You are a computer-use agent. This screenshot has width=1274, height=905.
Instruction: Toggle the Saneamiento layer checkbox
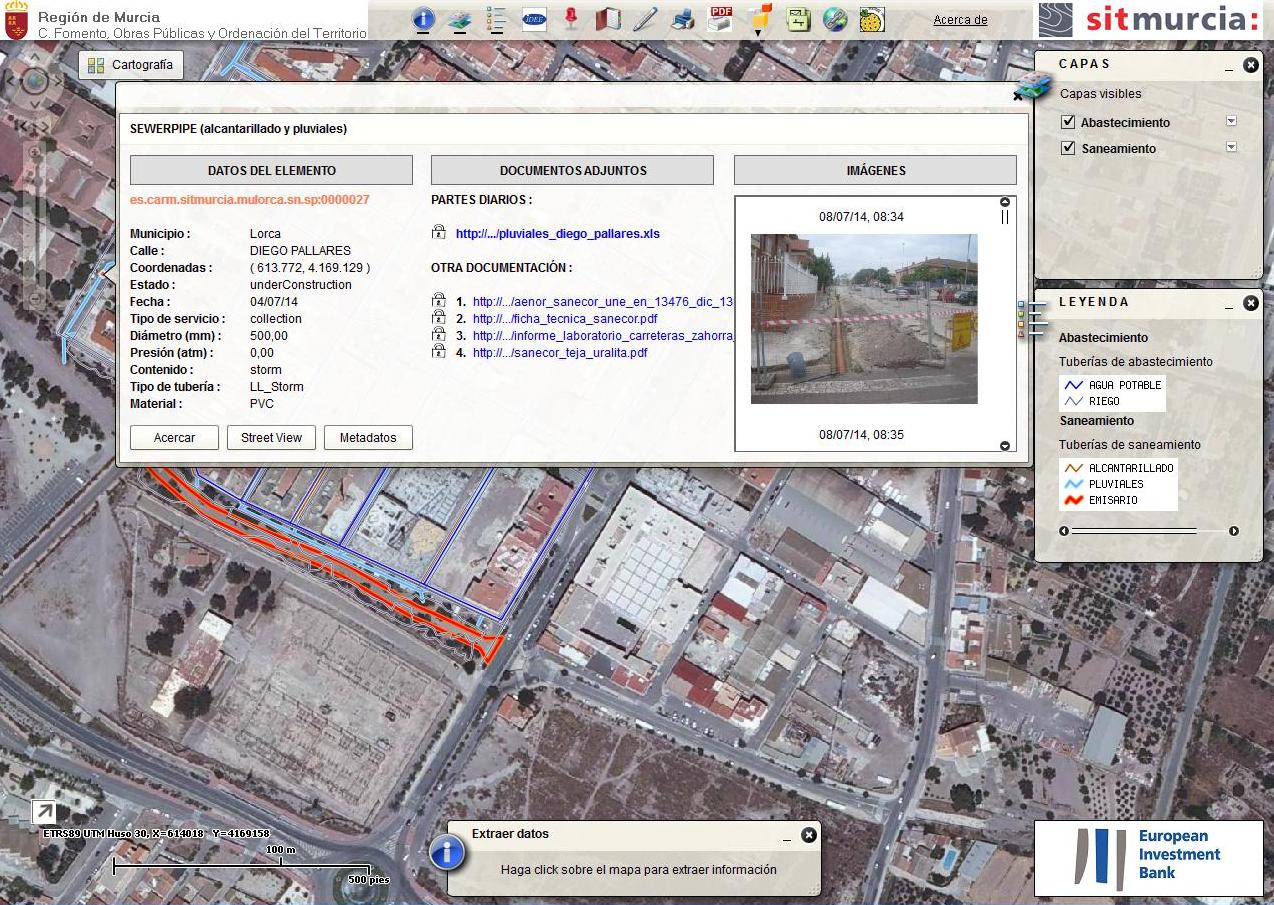[x=1068, y=149]
